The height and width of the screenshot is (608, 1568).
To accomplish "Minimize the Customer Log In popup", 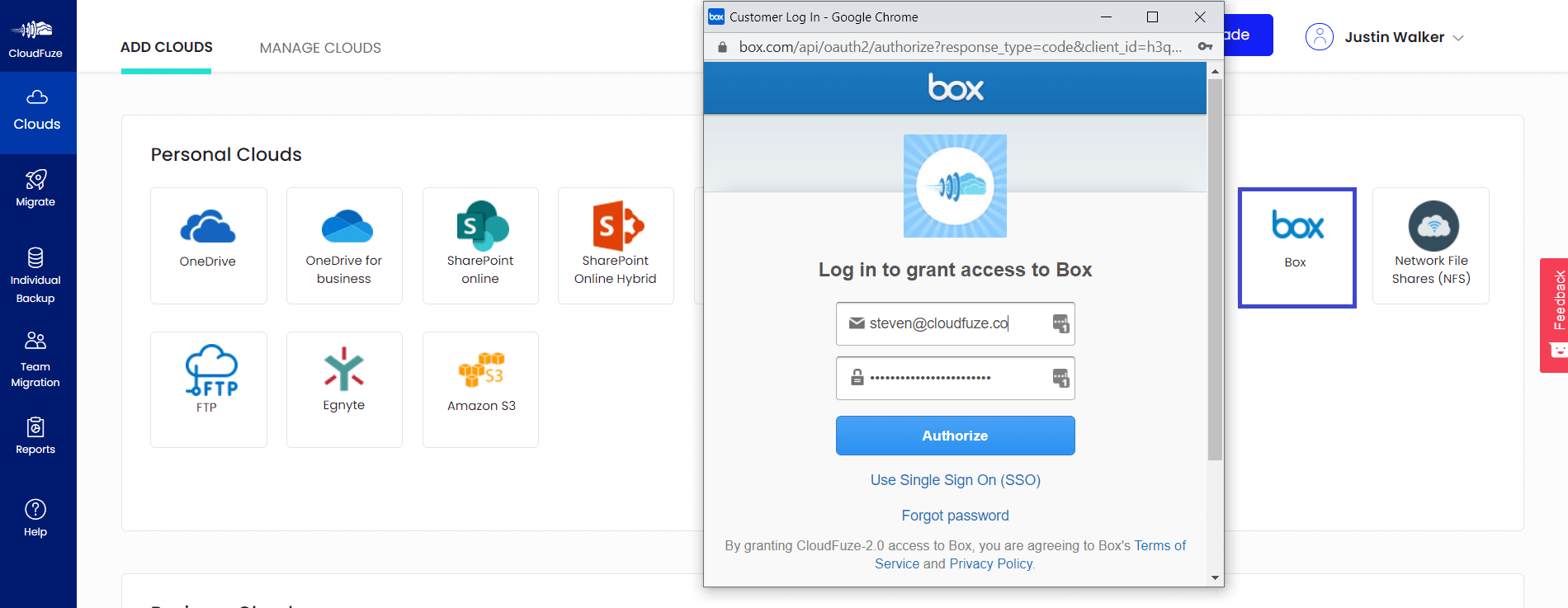I will click(x=1107, y=16).
